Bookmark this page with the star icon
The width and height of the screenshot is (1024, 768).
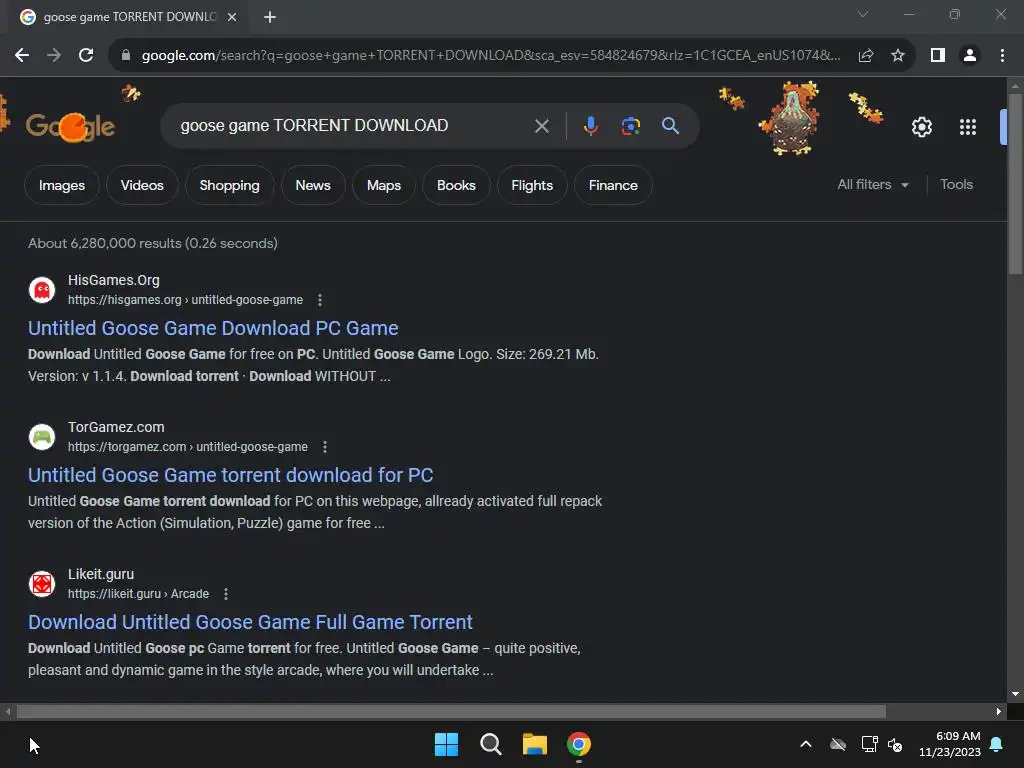898,56
